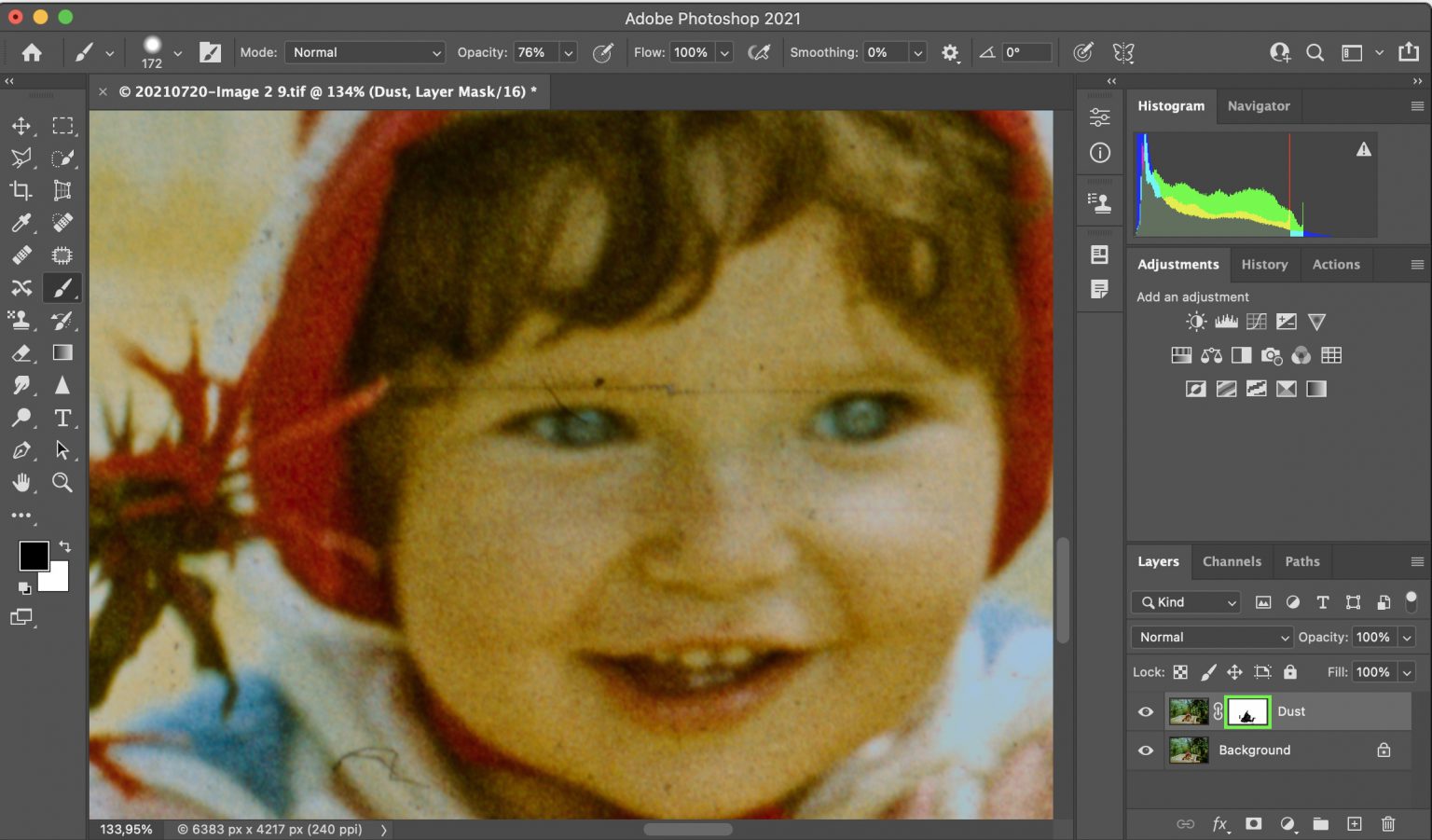
Task: Switch to the Channels tab
Action: 1232,561
